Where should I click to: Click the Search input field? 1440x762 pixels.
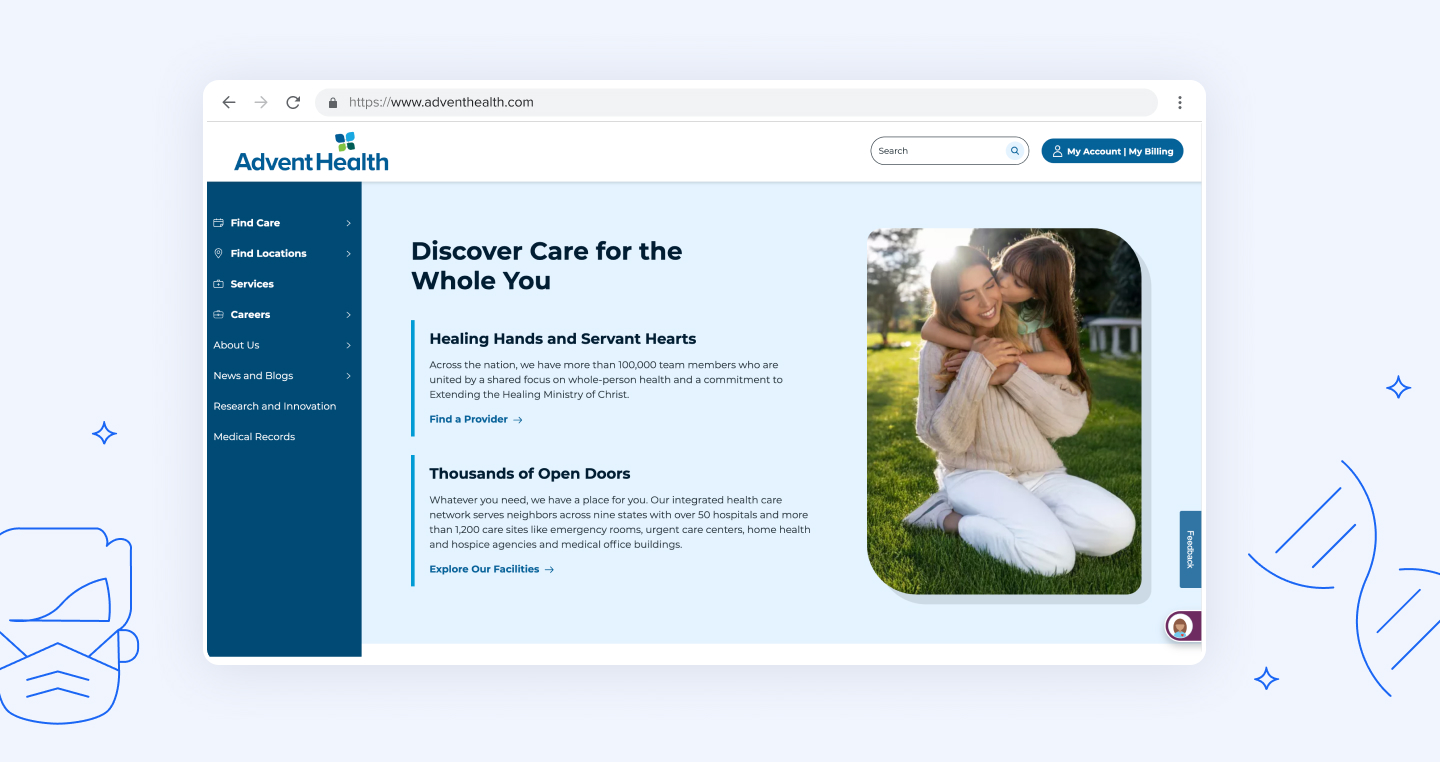pos(938,151)
